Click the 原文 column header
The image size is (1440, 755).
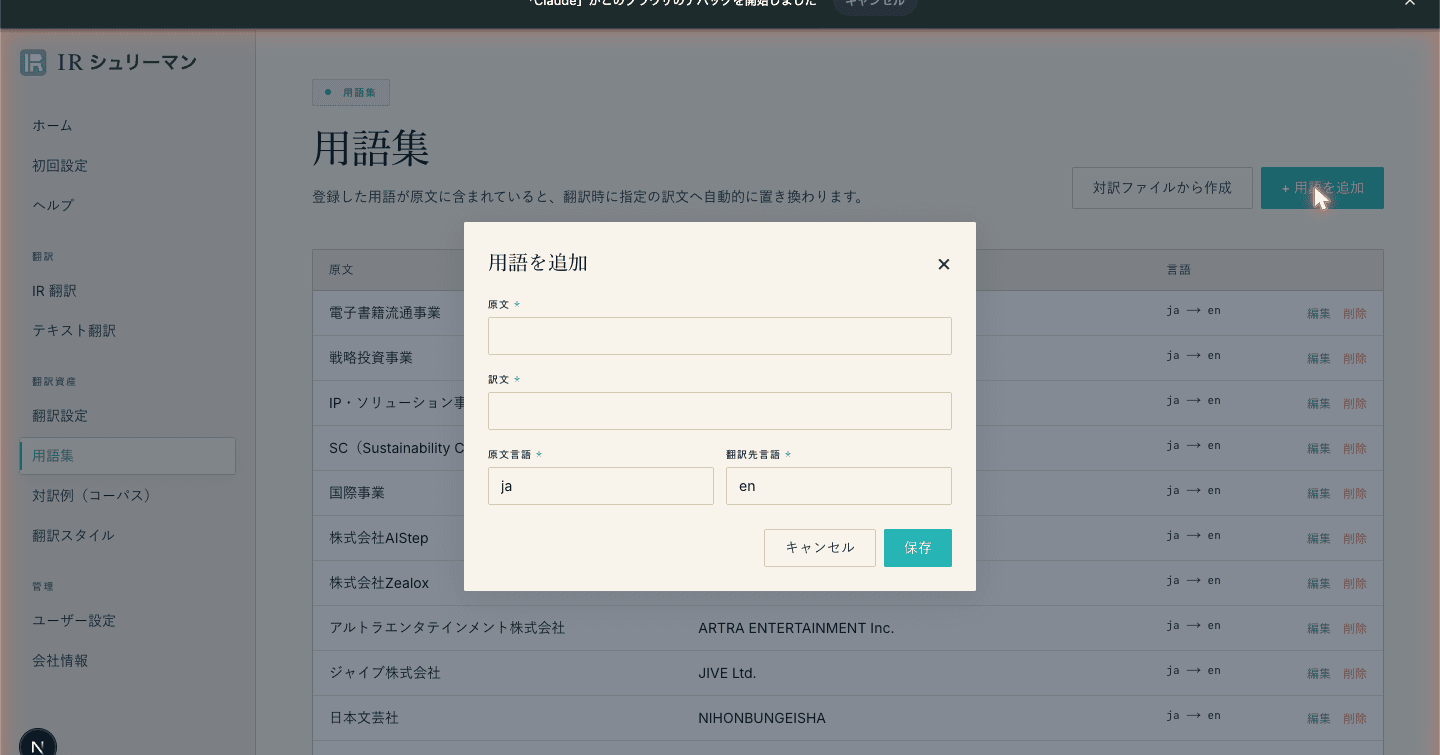pyautogui.click(x=341, y=270)
